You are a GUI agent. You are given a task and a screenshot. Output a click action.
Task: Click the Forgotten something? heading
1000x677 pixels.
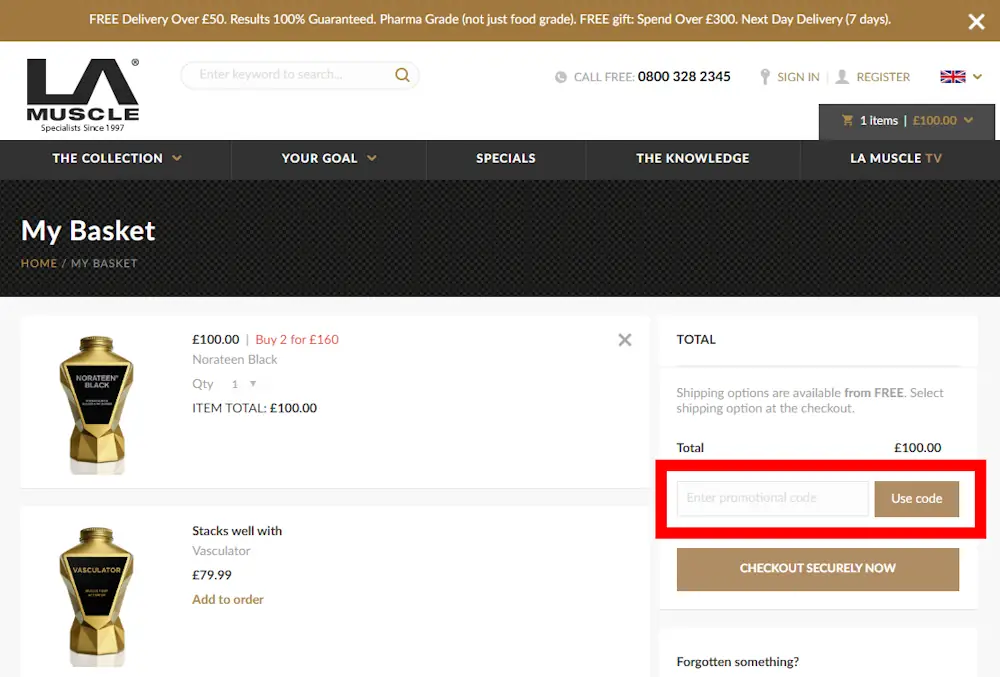737,662
